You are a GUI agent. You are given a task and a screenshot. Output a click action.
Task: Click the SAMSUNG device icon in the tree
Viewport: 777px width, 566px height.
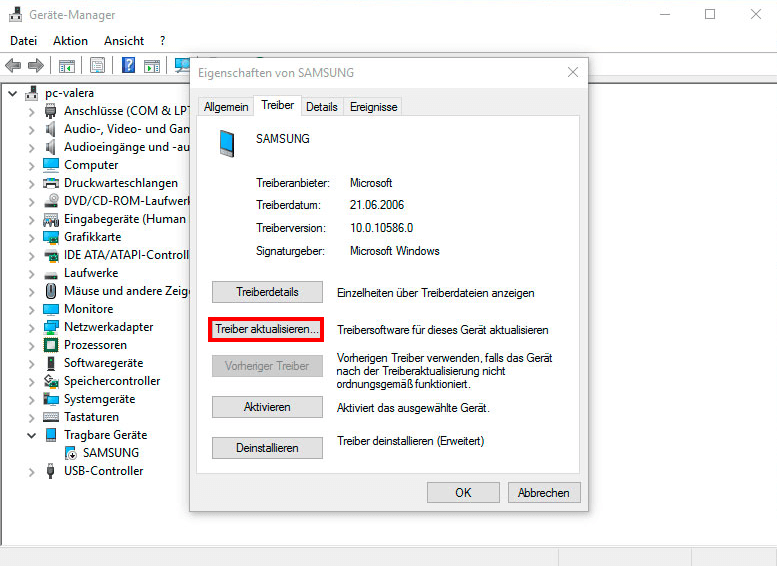pyautogui.click(x=70, y=453)
